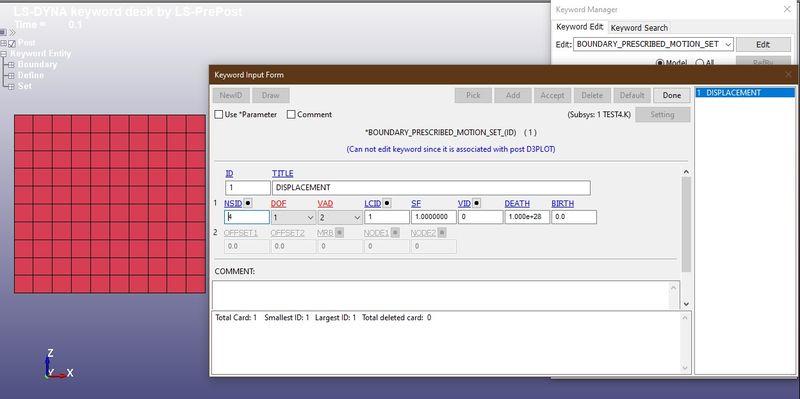Click the ID input field

[247, 188]
